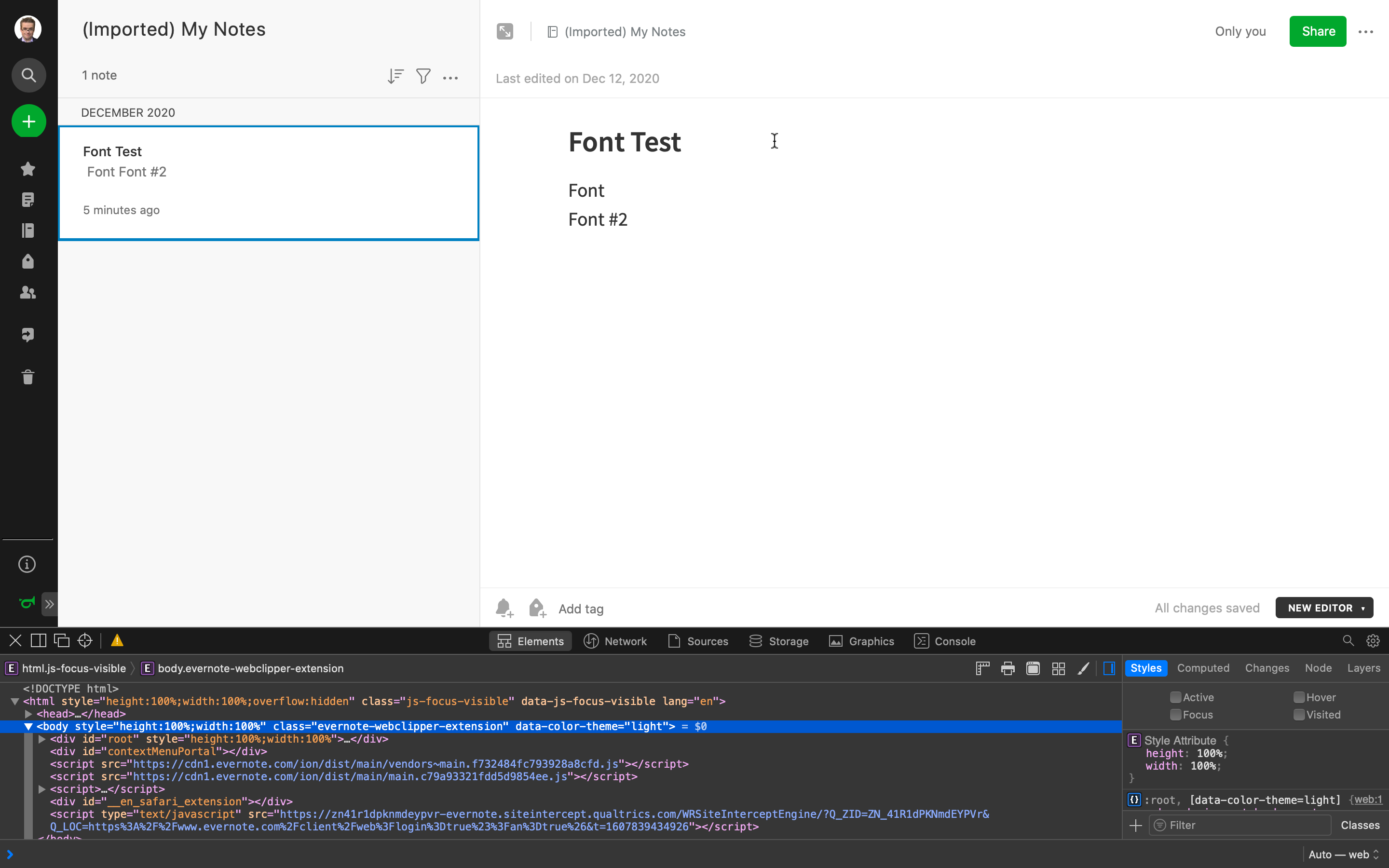
Task: Switch to Network tab in inspector
Action: click(x=615, y=641)
